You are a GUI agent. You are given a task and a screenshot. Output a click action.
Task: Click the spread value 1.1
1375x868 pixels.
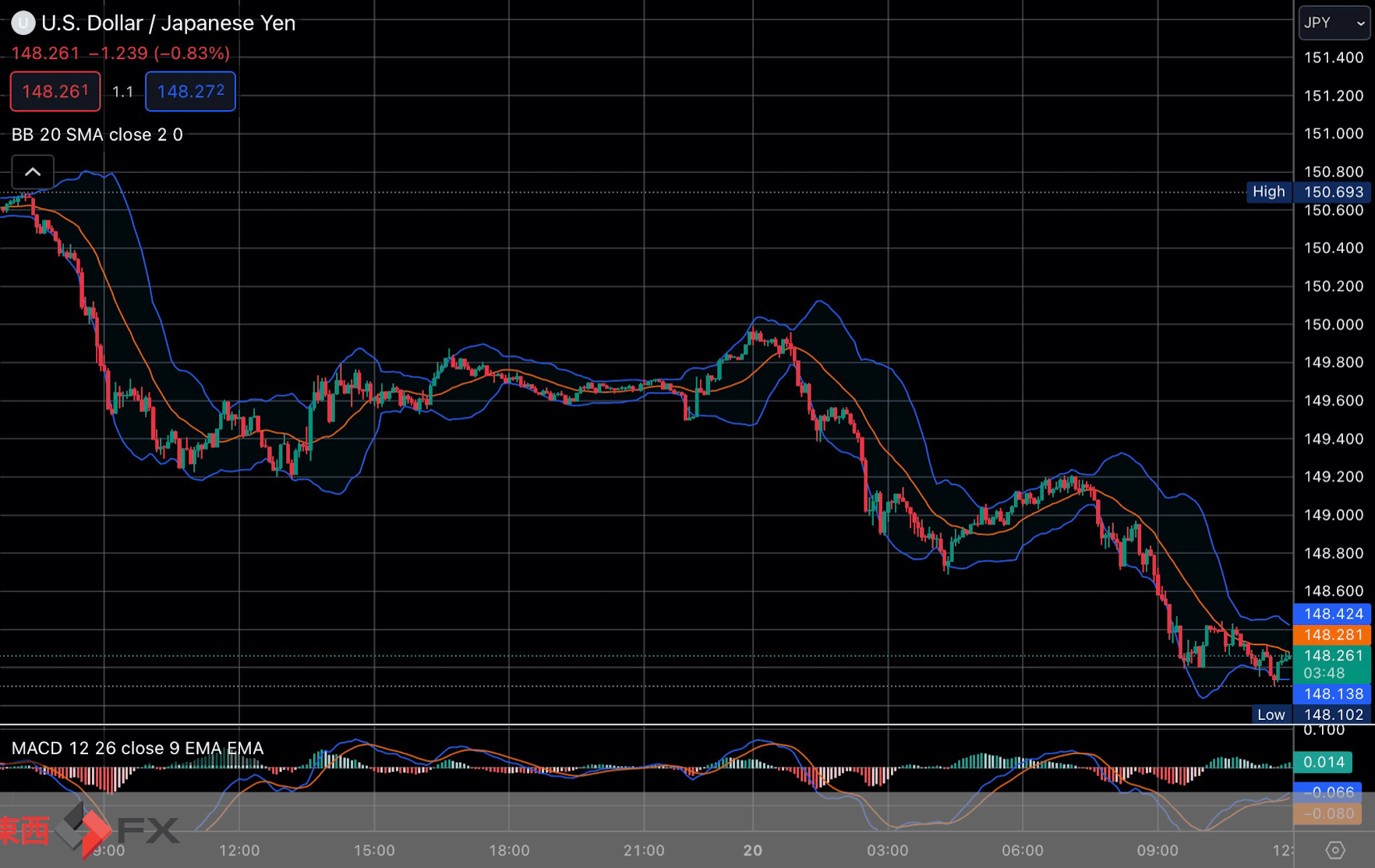122,92
